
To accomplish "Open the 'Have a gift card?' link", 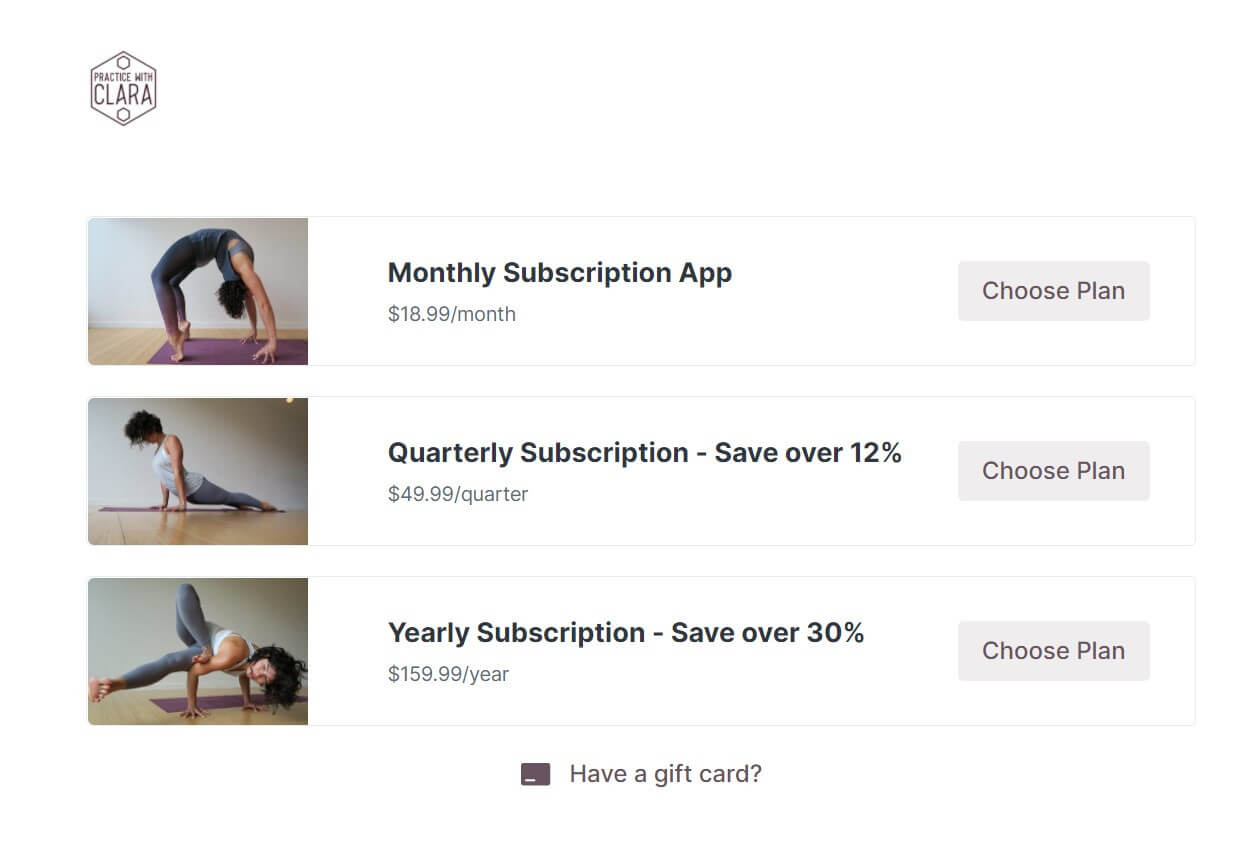I will click(665, 774).
